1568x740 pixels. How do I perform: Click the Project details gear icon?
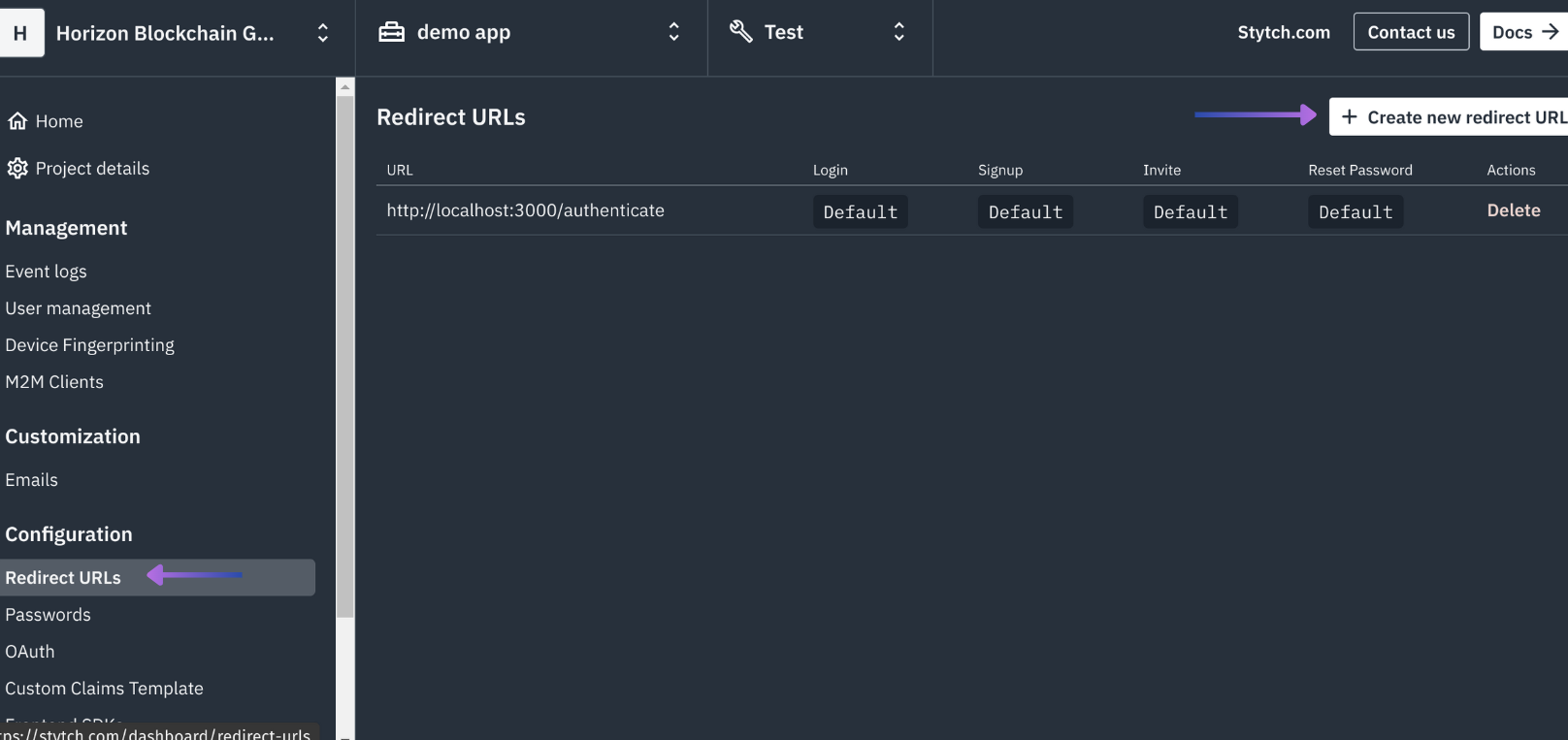pyautogui.click(x=17, y=169)
